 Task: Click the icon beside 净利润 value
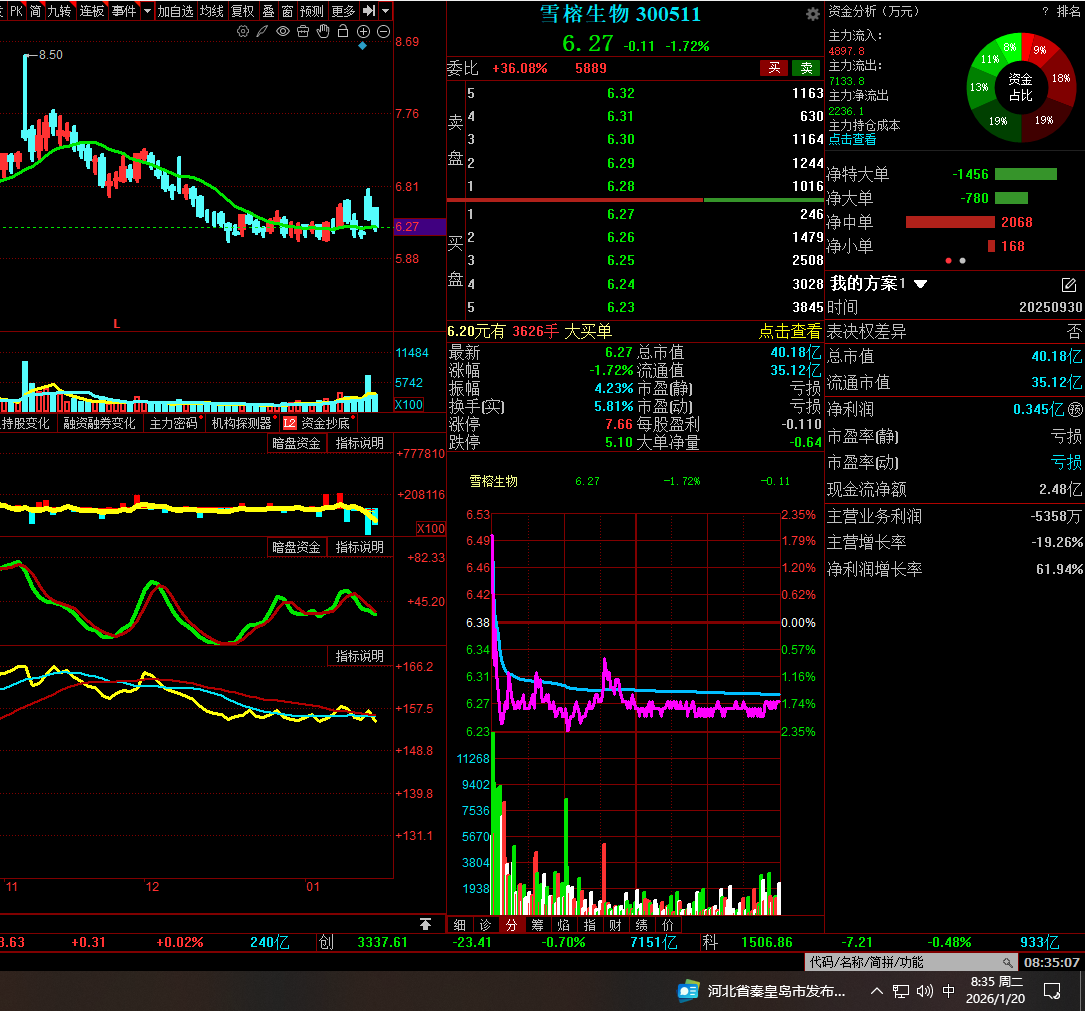coord(1075,409)
